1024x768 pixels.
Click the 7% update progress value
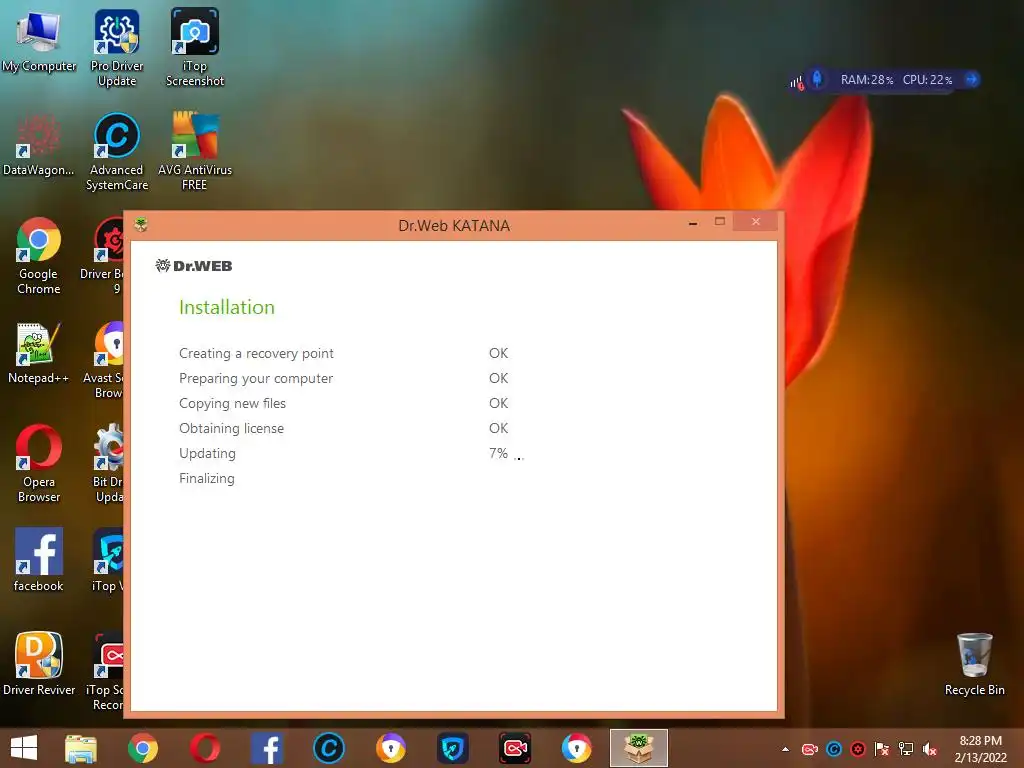(x=498, y=453)
